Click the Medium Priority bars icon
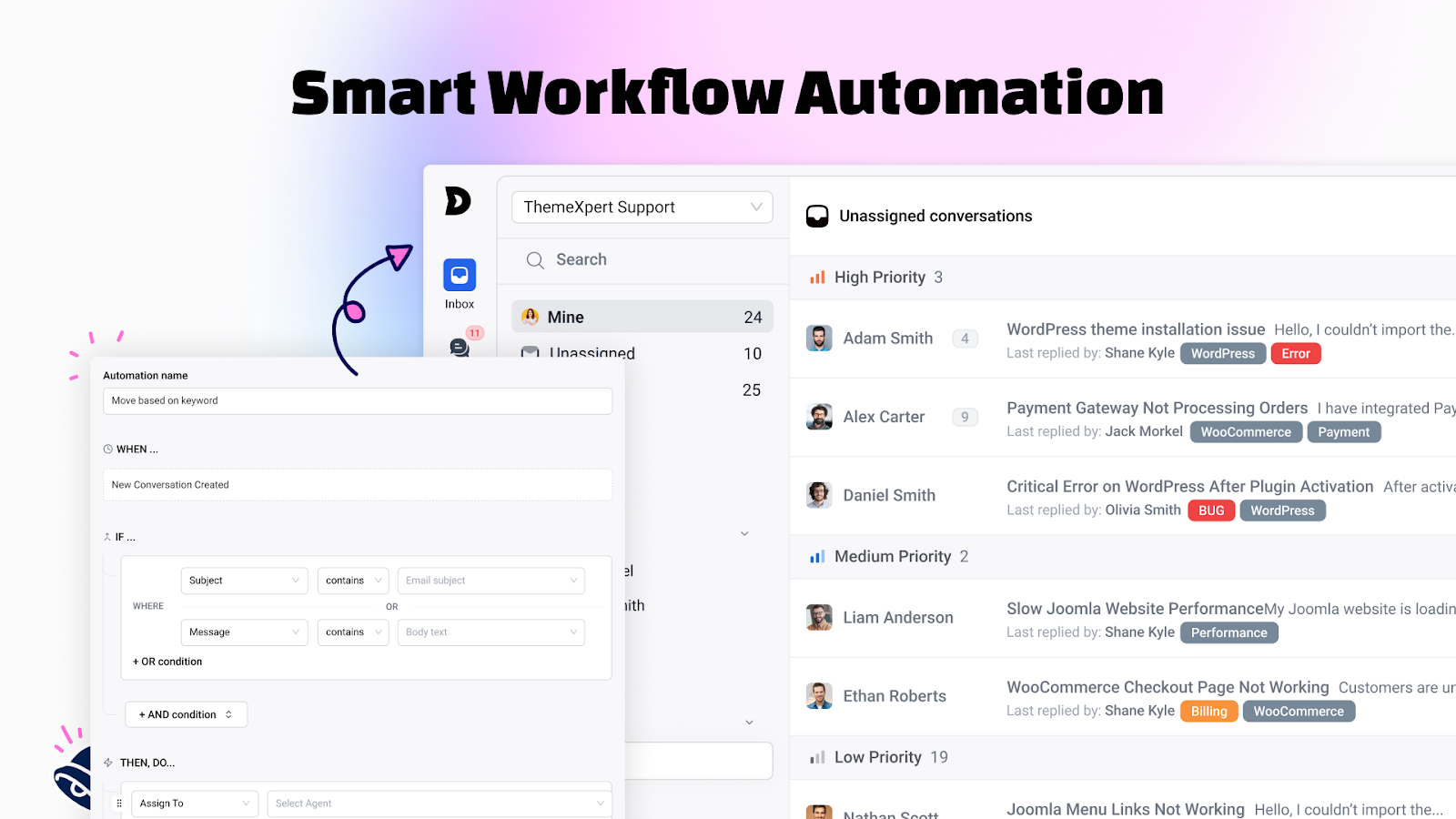 (x=816, y=556)
